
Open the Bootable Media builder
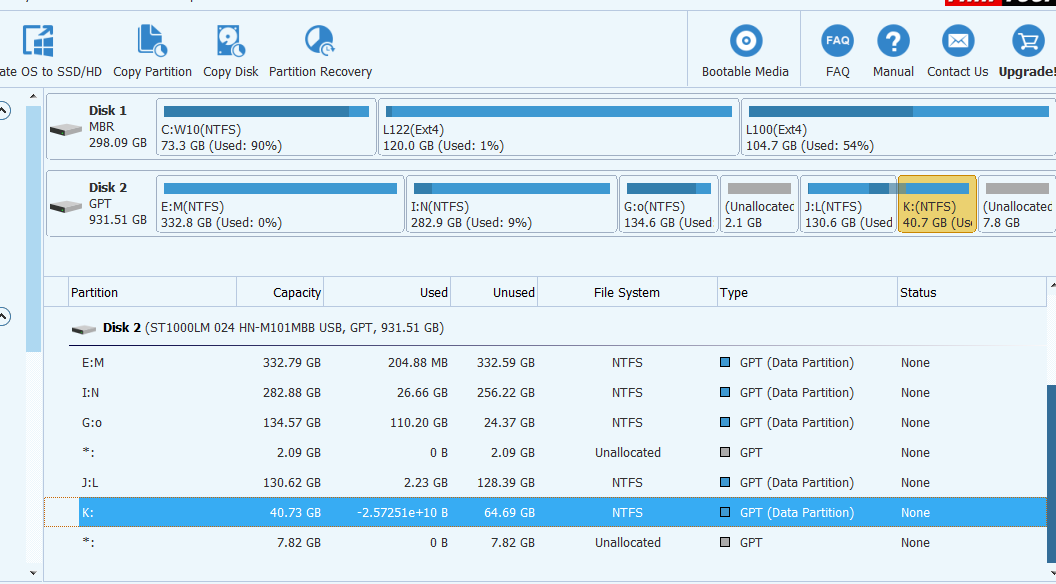pos(745,42)
